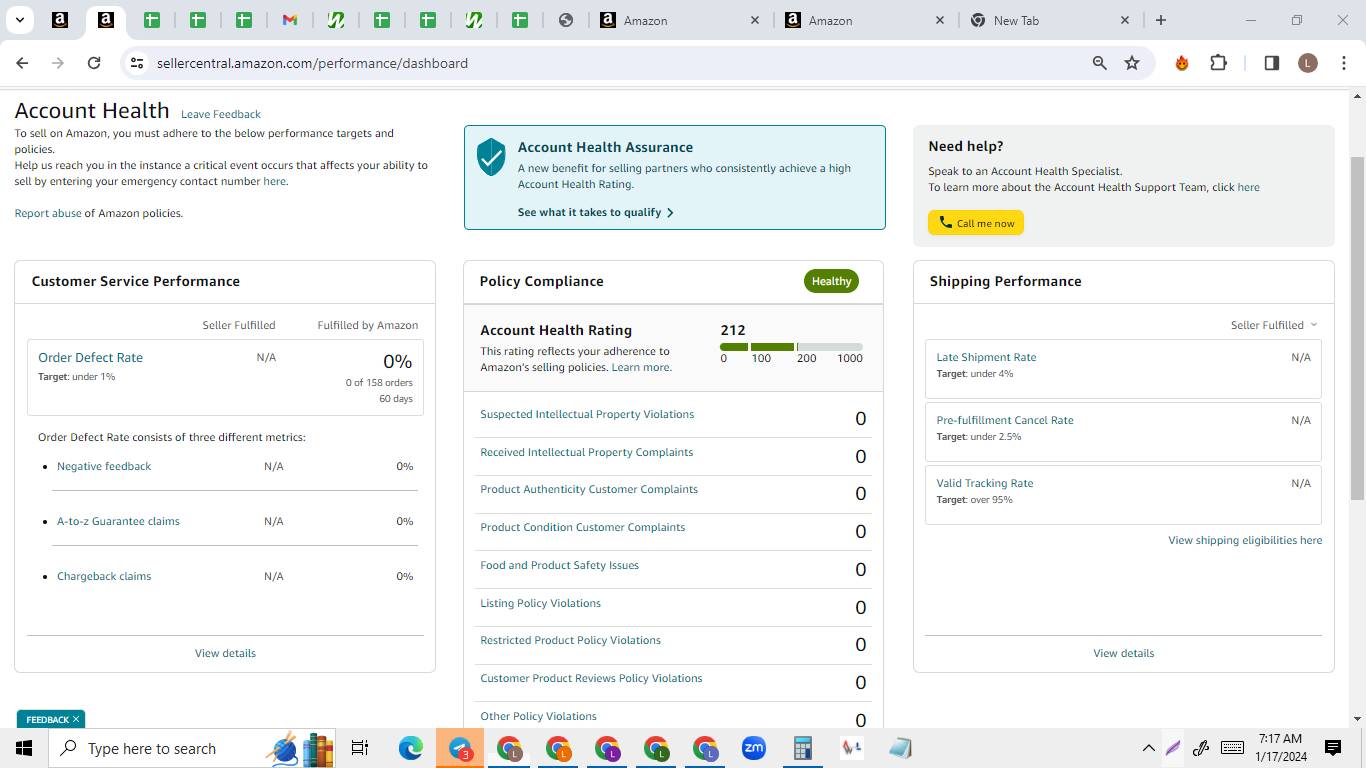1366x768 pixels.
Task: View details for Customer Service Performance
Action: click(225, 653)
